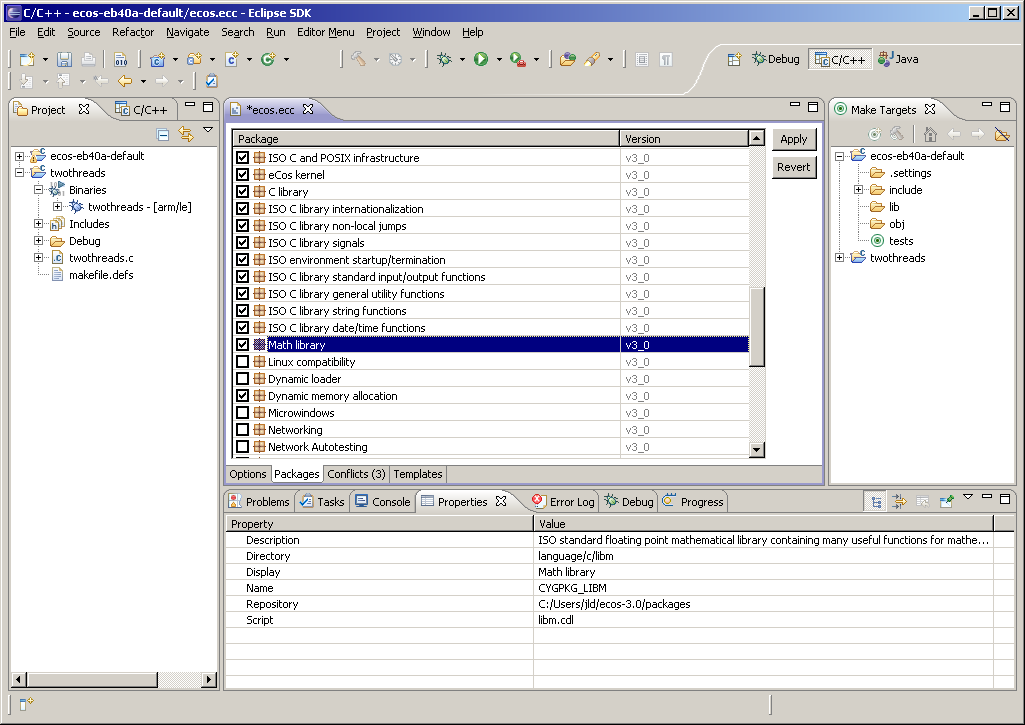
Task: Select makefile.defs in Project view
Action: tap(101, 275)
